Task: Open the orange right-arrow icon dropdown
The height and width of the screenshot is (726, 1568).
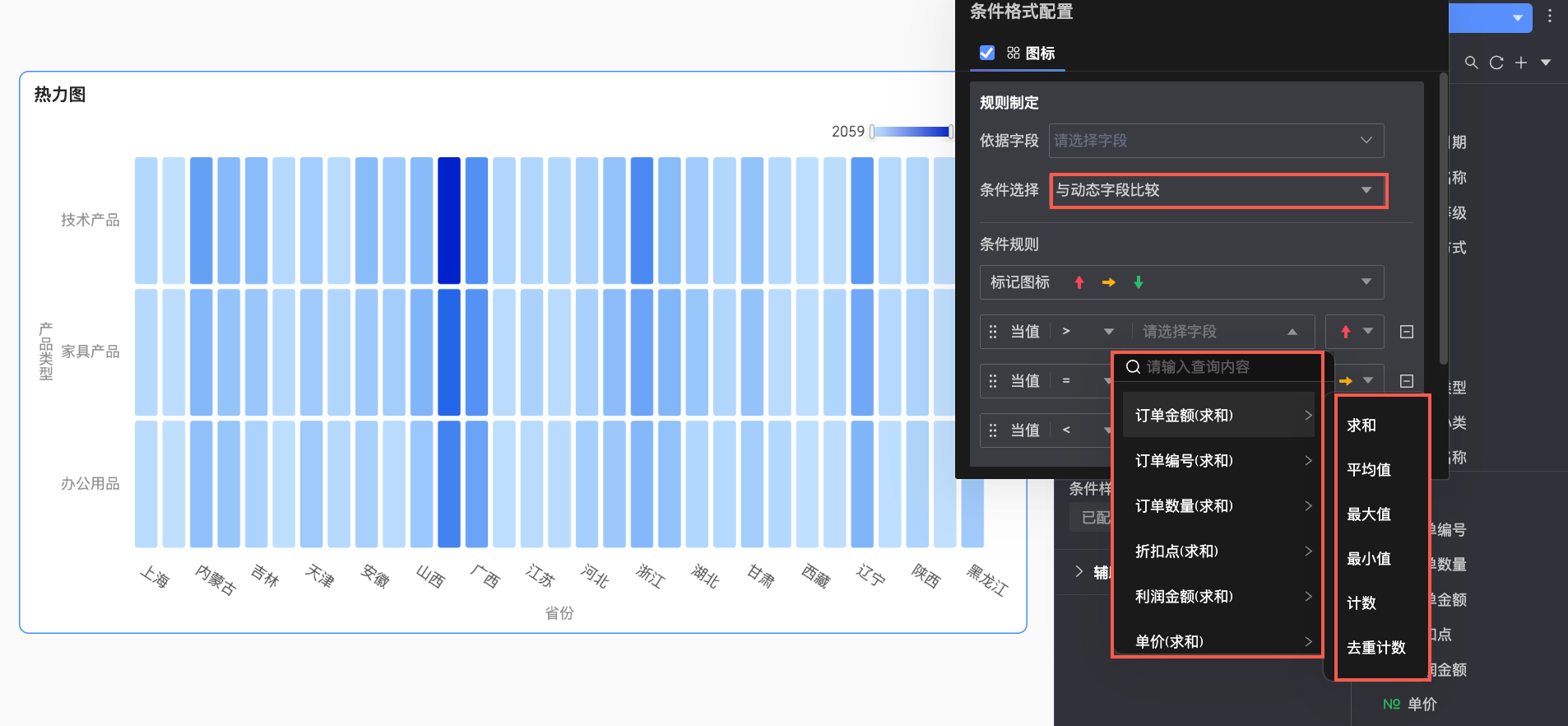Action: click(1355, 381)
